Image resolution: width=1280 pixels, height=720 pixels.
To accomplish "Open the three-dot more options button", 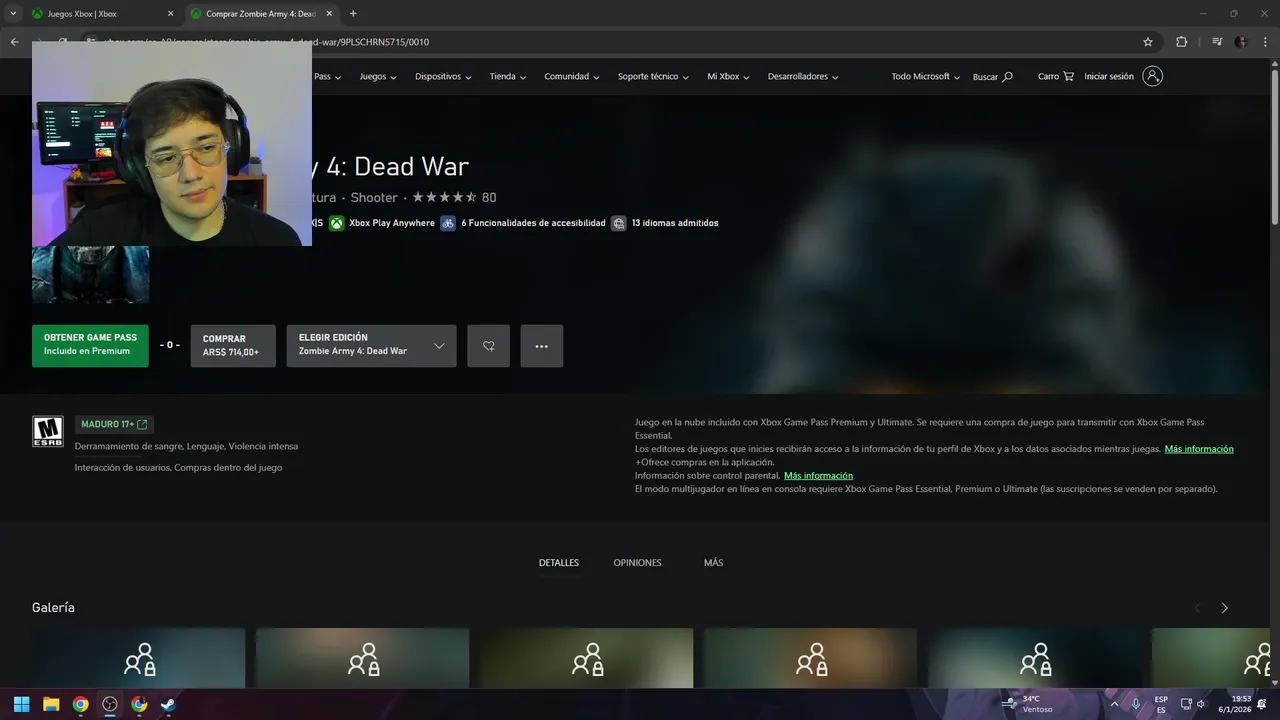I will (542, 346).
